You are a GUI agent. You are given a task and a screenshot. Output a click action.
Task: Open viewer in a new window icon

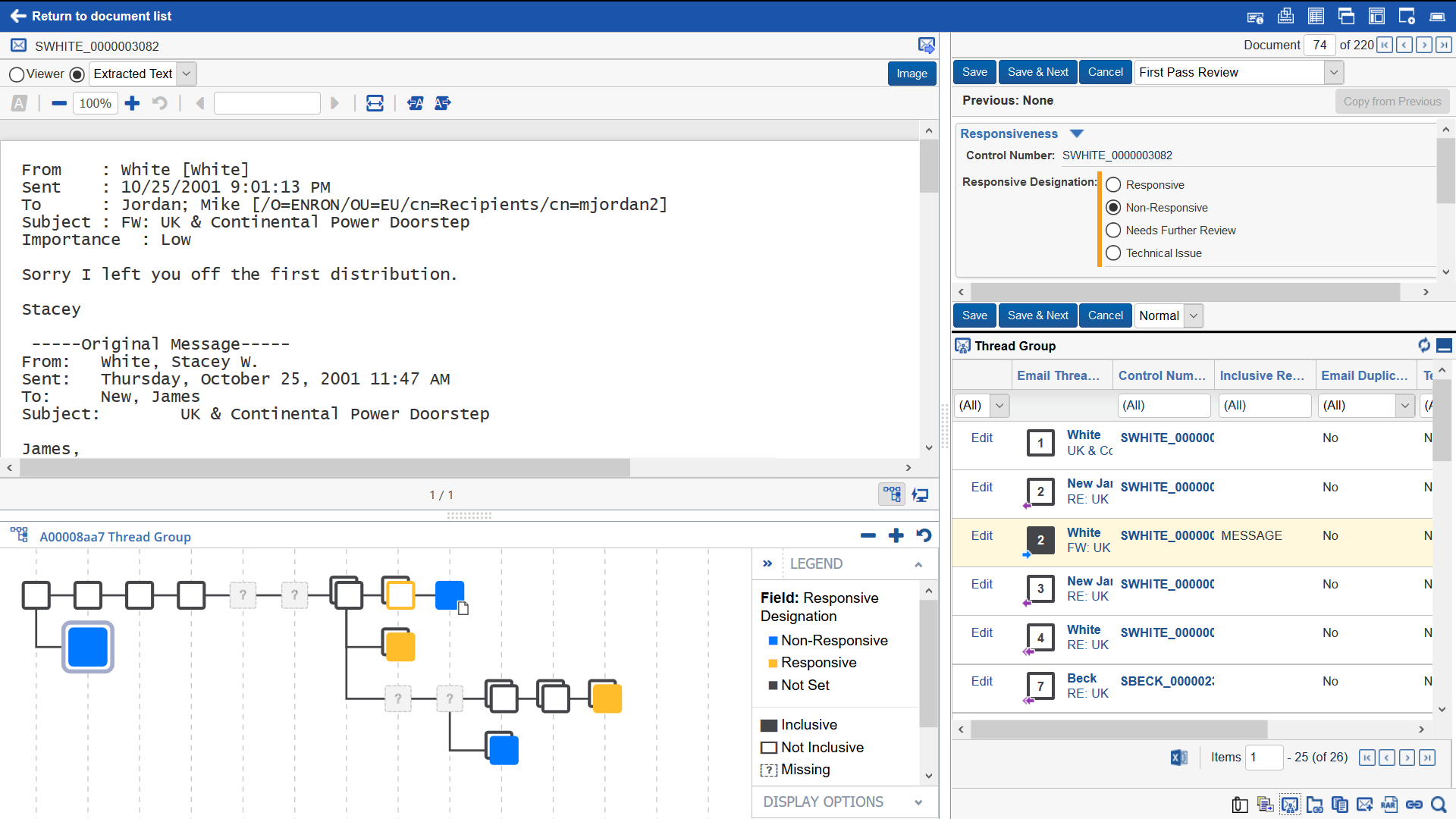[1407, 16]
